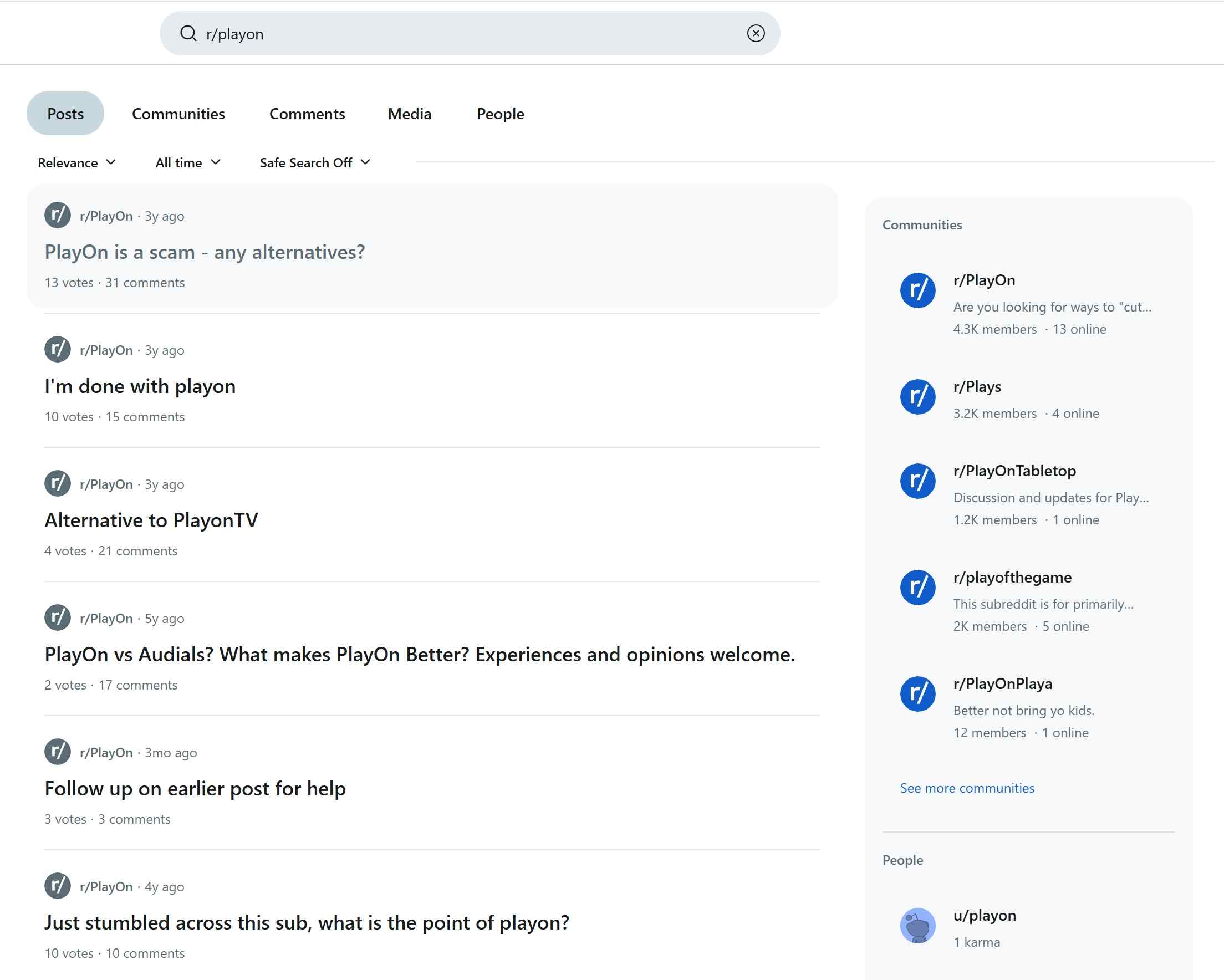Click '1.2K members · 1 online' text
Viewport: 1224px width, 980px height.
1026,519
